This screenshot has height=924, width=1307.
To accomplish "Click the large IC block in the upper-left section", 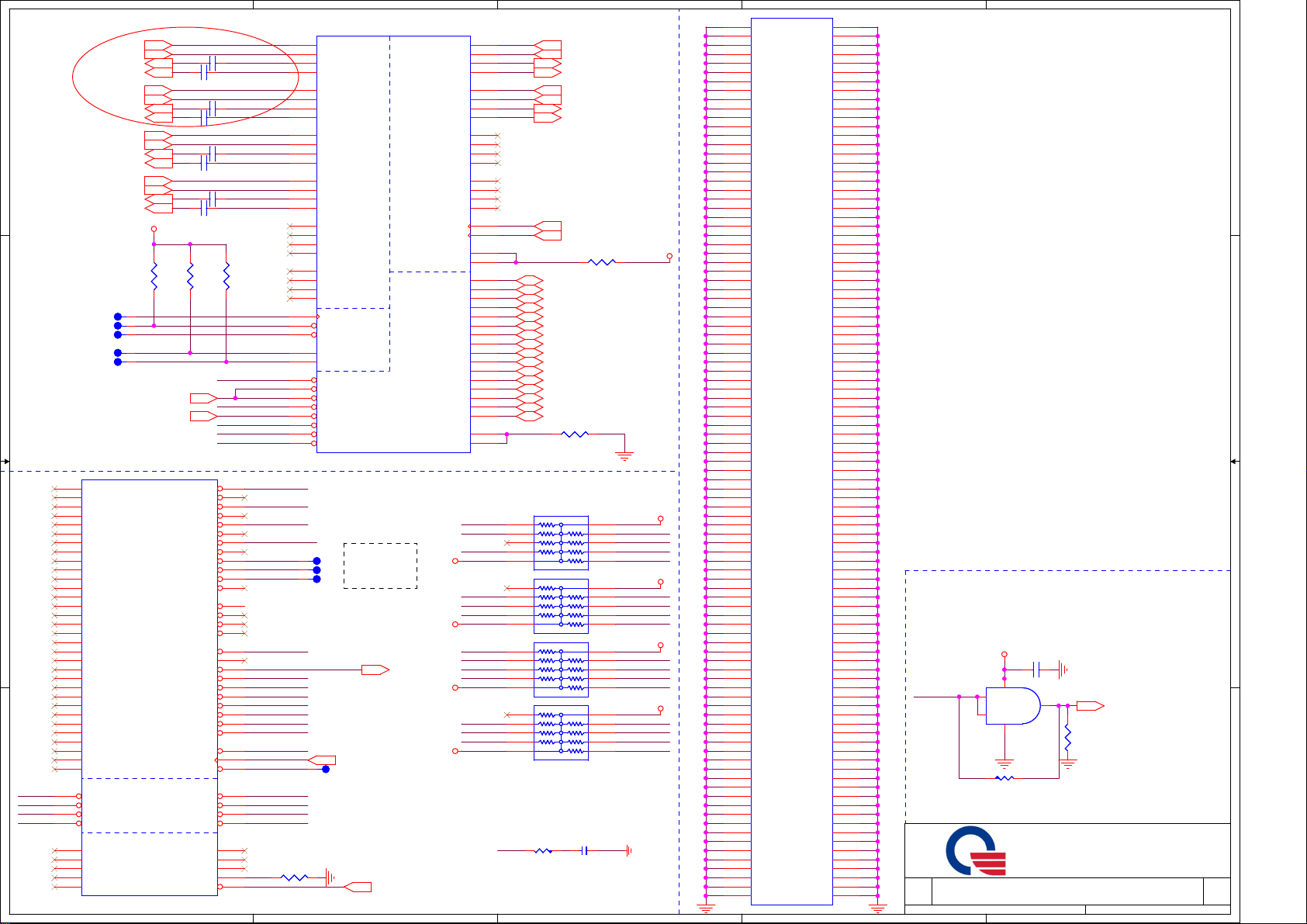I will [x=393, y=244].
